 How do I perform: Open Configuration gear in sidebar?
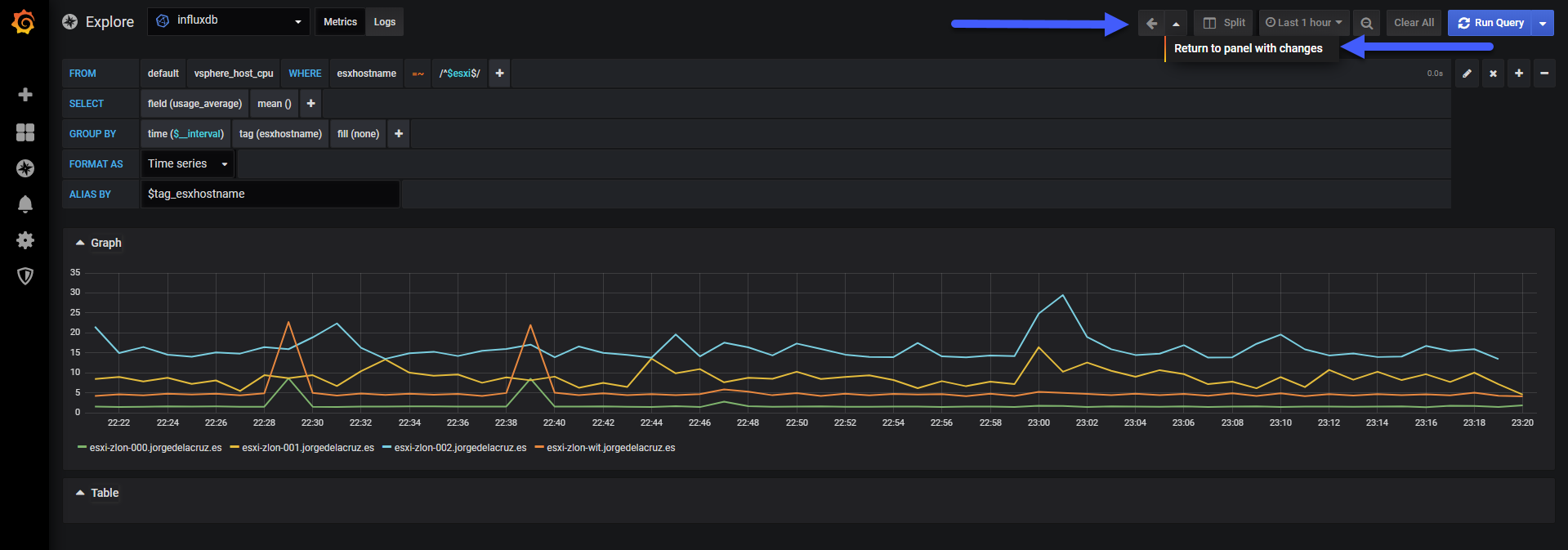[x=25, y=240]
